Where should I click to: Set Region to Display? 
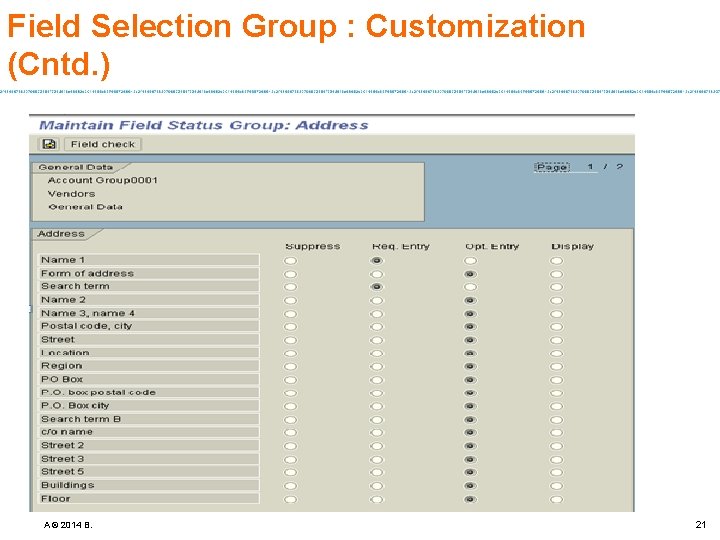pyautogui.click(x=556, y=366)
